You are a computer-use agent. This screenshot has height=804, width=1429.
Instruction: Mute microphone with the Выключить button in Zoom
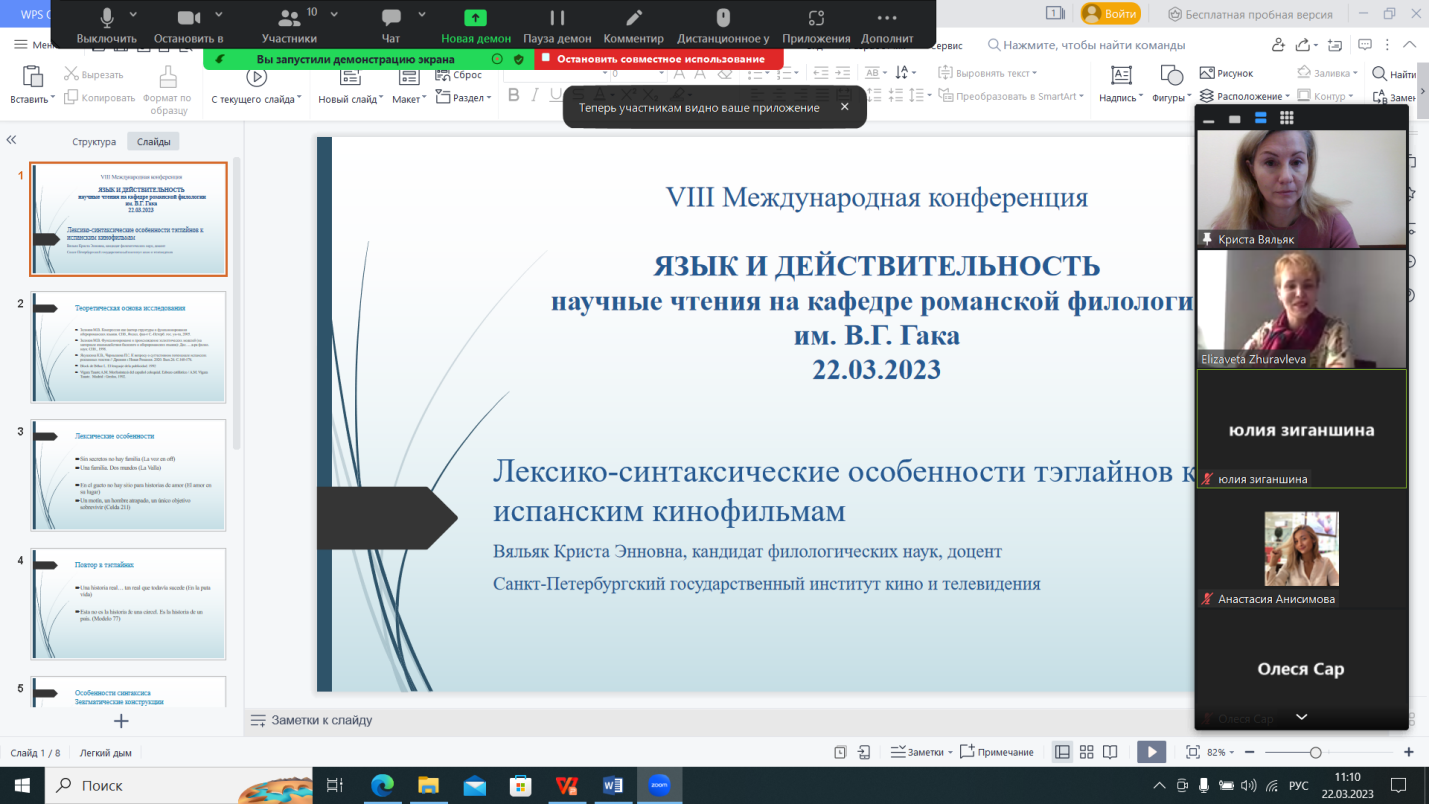106,25
